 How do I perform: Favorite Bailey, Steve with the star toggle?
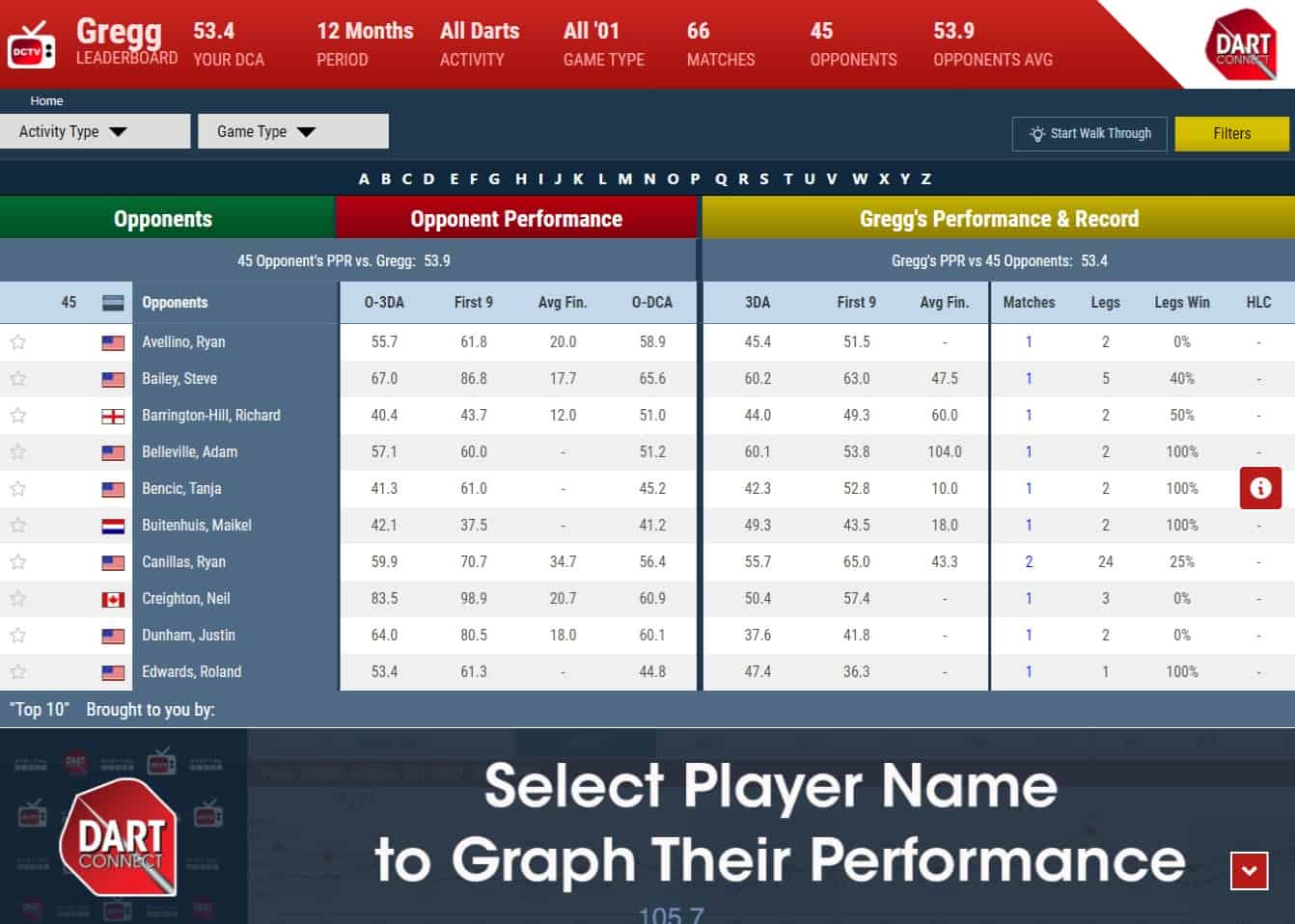click(17, 378)
